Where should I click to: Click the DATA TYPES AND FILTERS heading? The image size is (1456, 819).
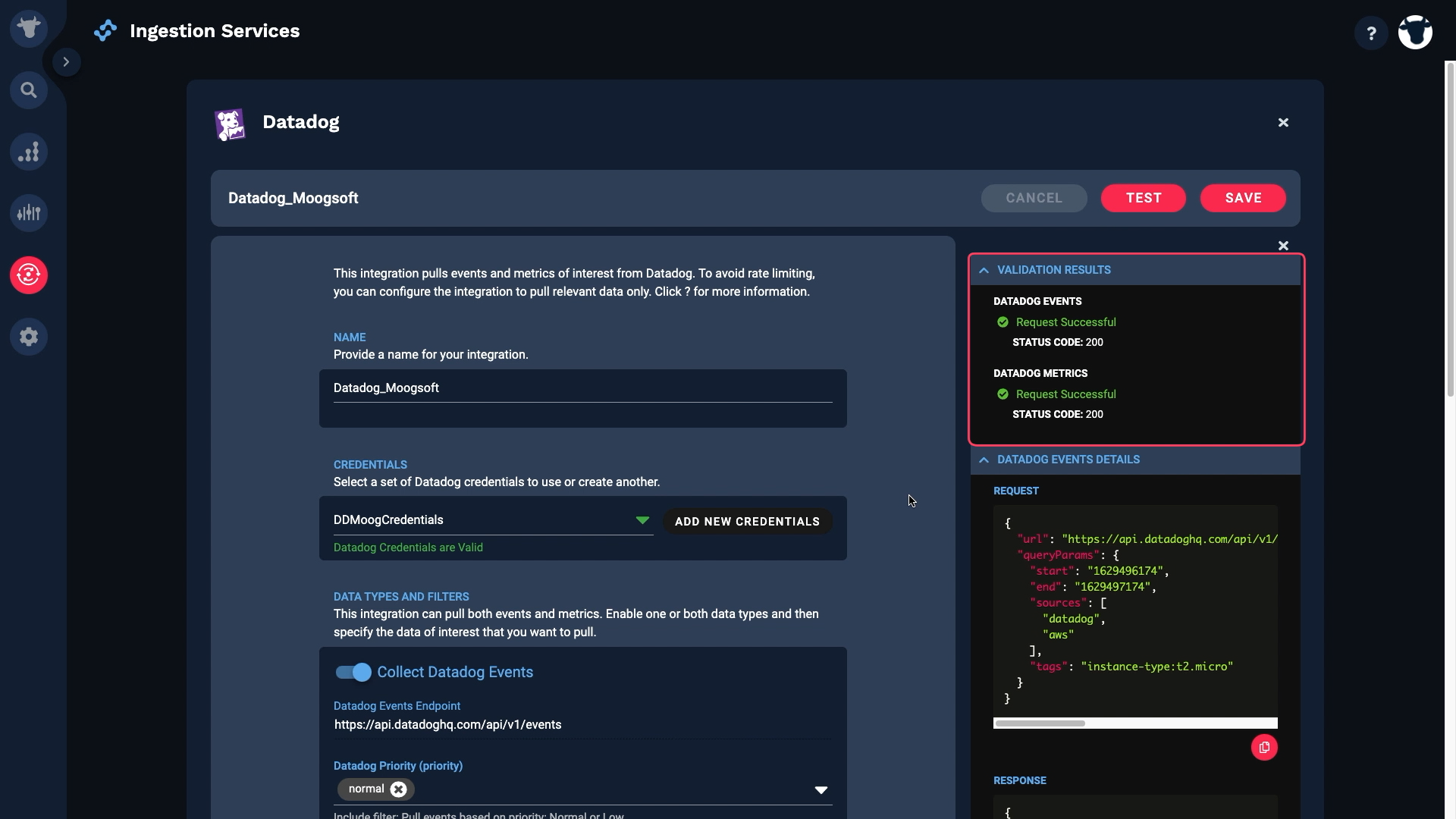tap(401, 597)
